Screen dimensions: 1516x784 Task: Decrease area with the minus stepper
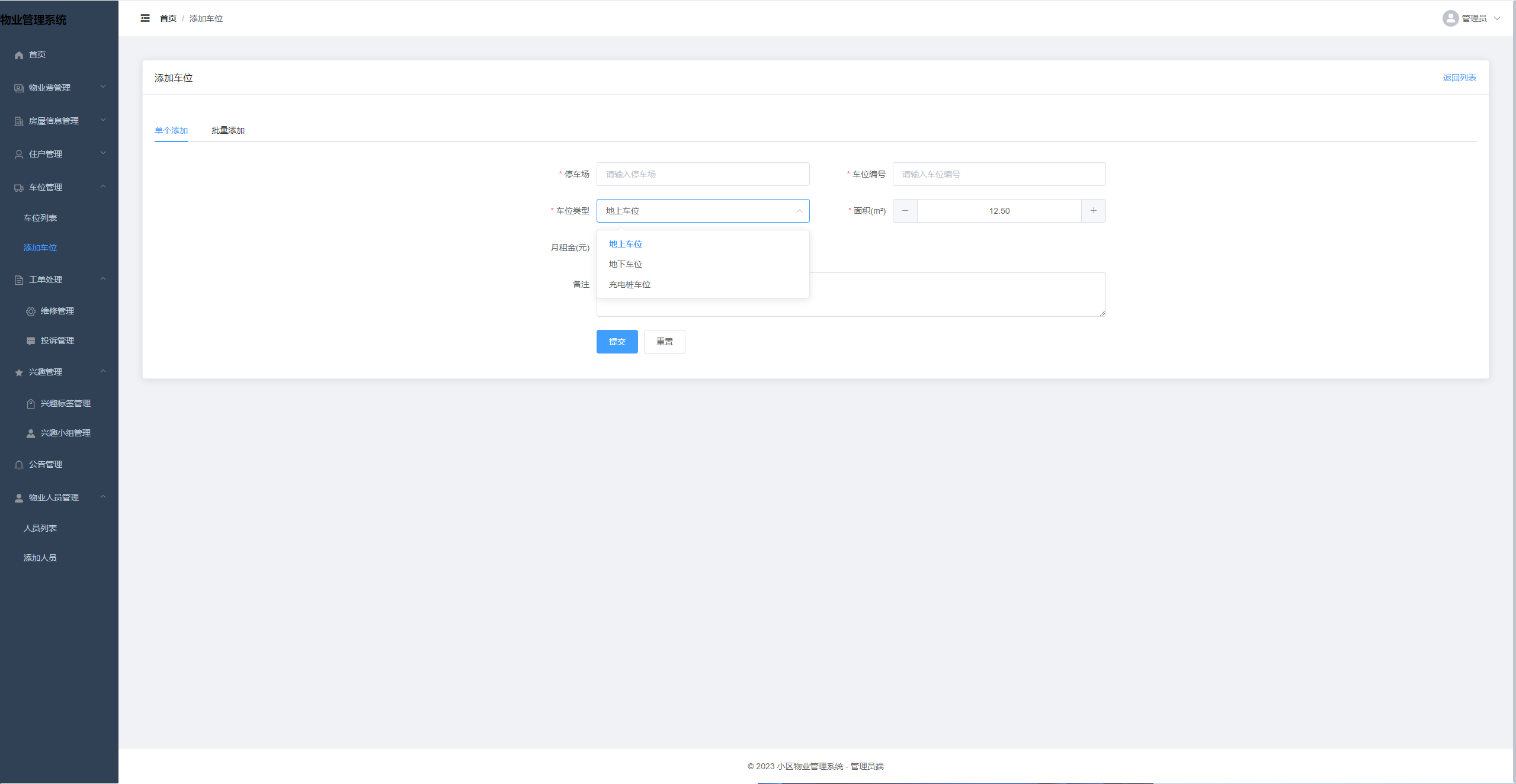pyautogui.click(x=905, y=211)
